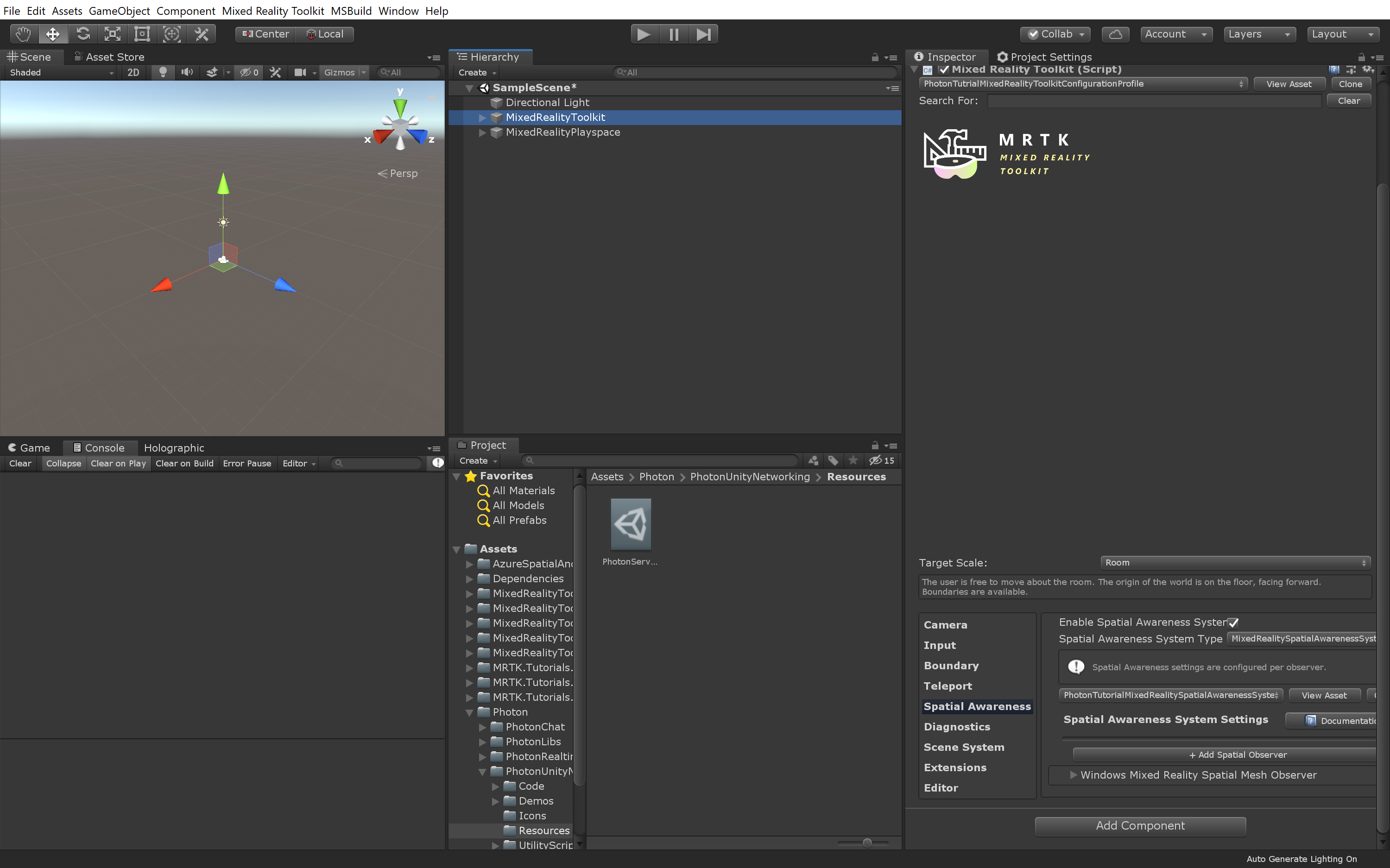Open Account dropdown
This screenshot has height=868, width=1390.
[x=1176, y=34]
